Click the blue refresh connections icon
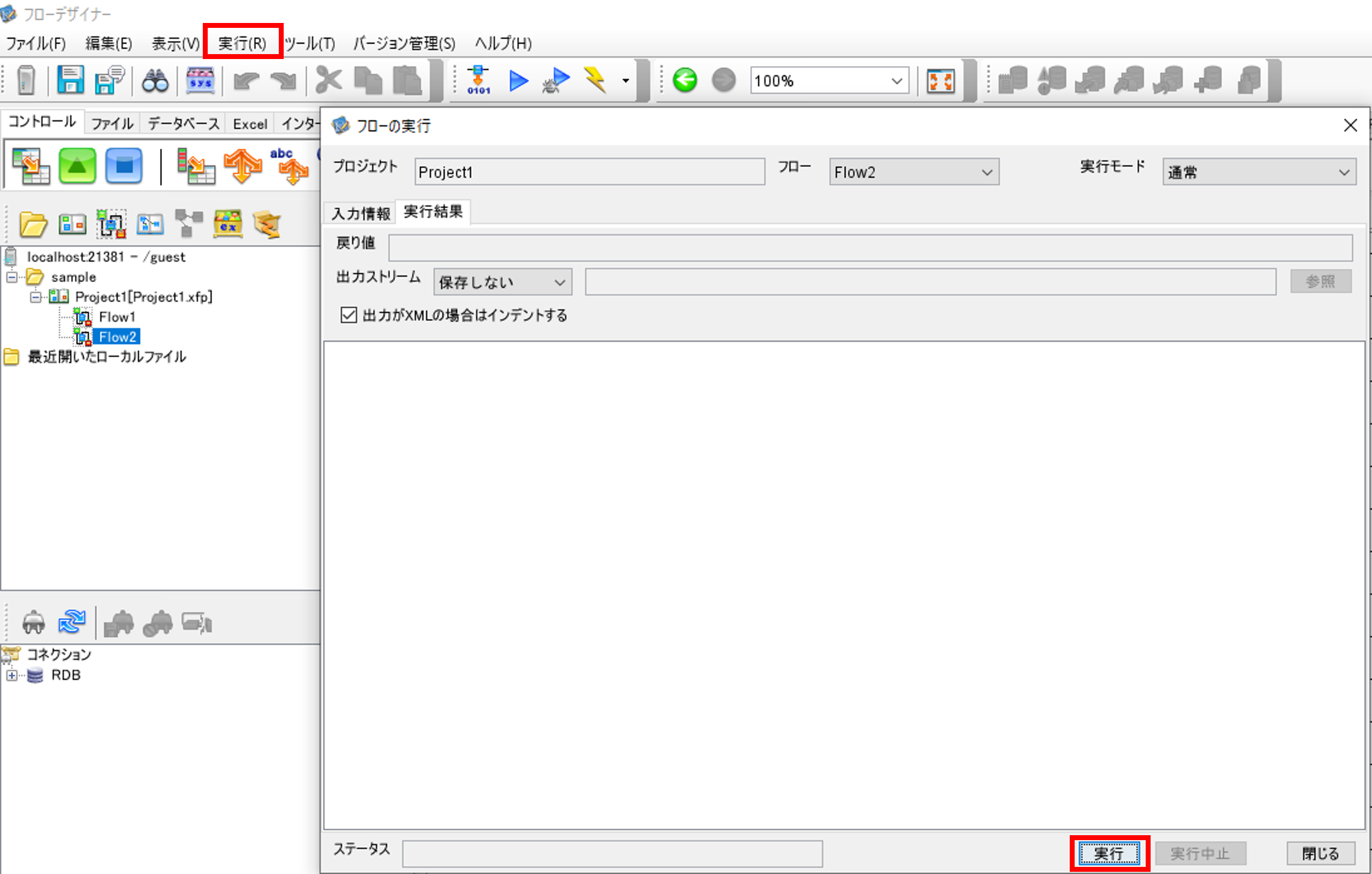 71,621
